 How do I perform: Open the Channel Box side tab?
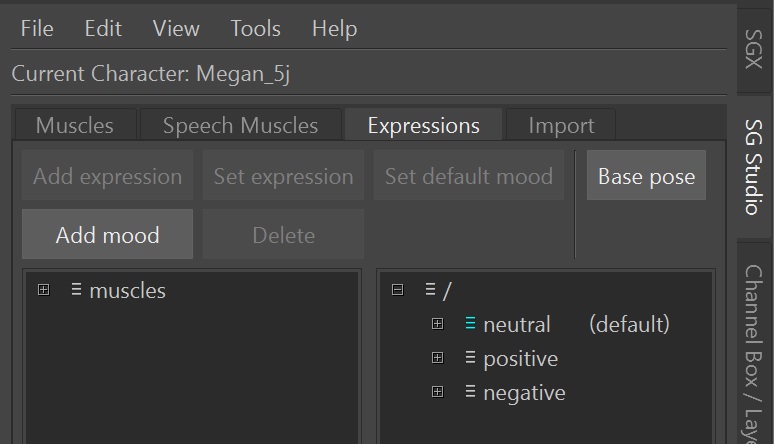754,350
